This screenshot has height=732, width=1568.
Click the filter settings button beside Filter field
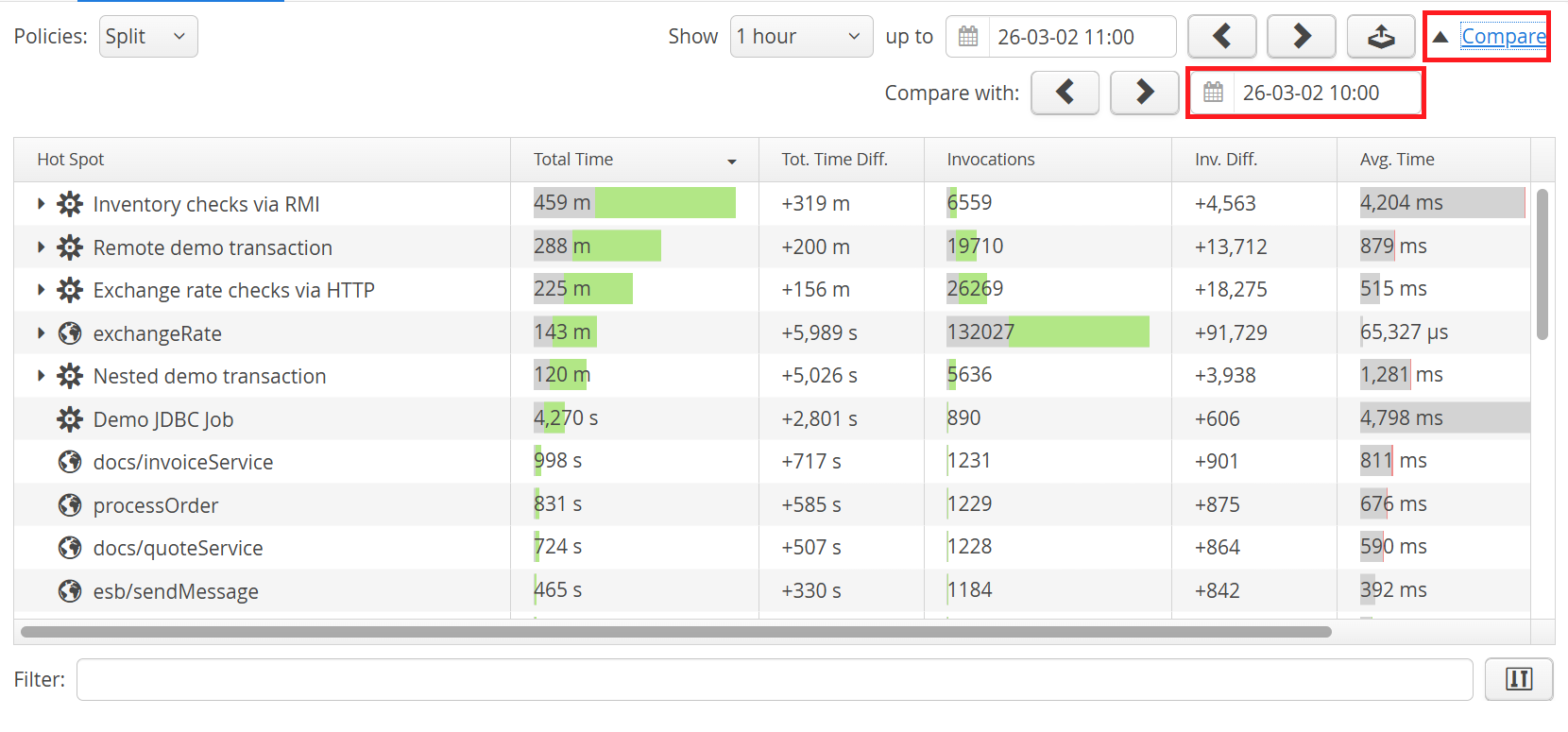click(1518, 679)
